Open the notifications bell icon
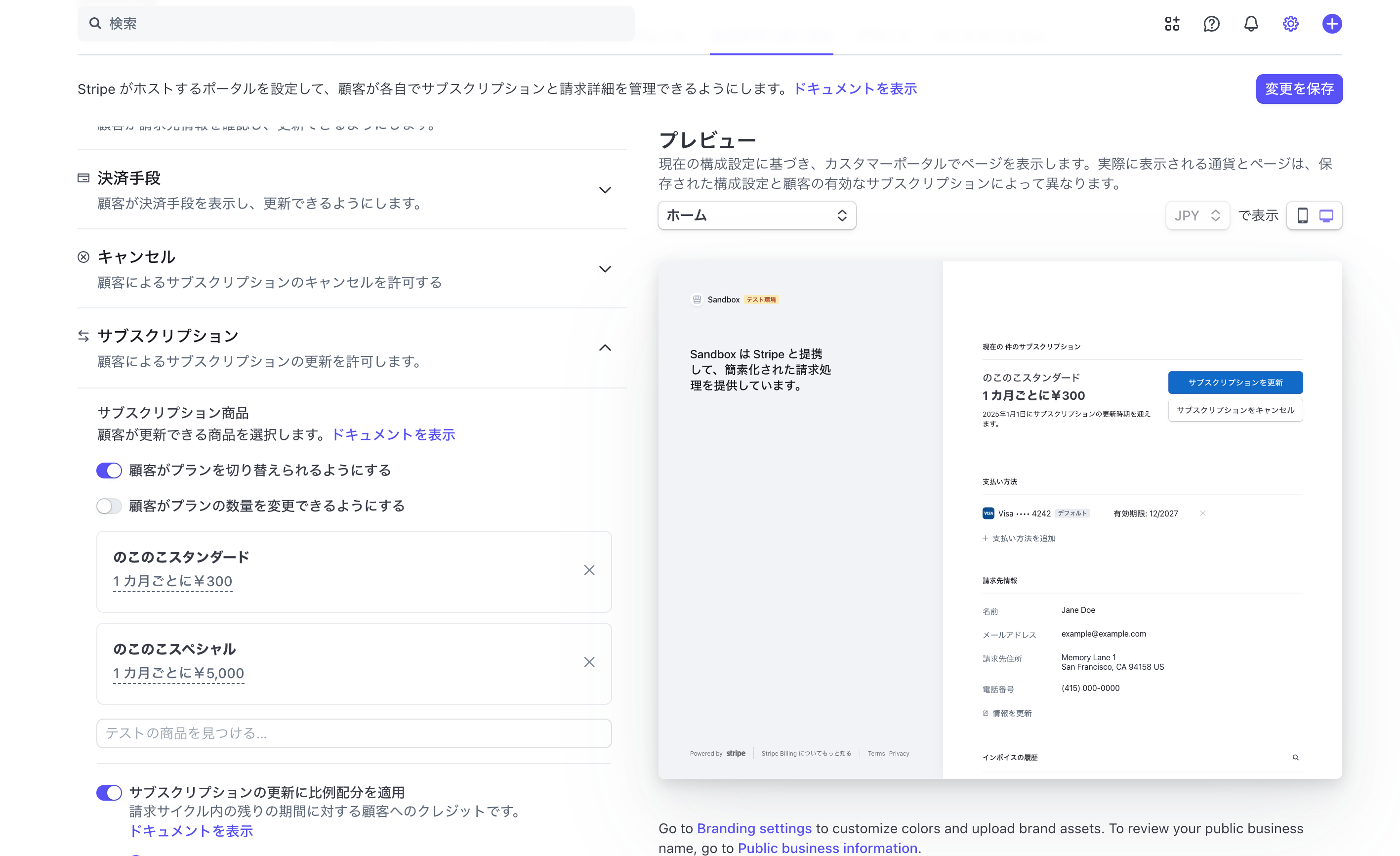Viewport: 1400px width, 856px height. [1250, 24]
